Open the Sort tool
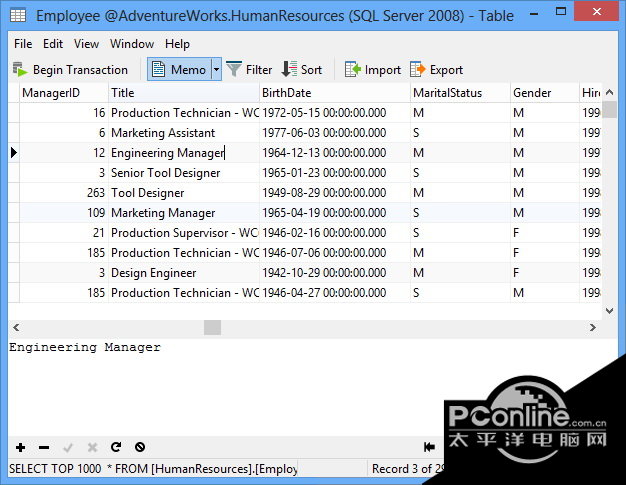This screenshot has width=626, height=485. tap(301, 69)
